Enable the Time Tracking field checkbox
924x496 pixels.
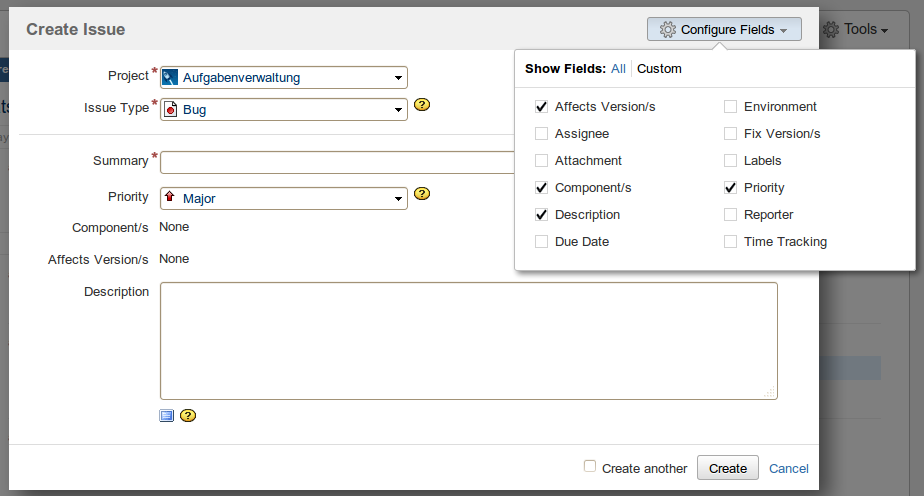pos(730,241)
